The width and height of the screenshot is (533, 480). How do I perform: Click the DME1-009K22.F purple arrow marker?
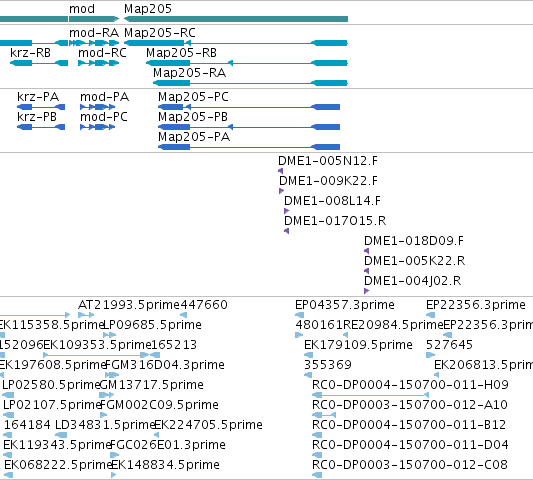pos(281,191)
